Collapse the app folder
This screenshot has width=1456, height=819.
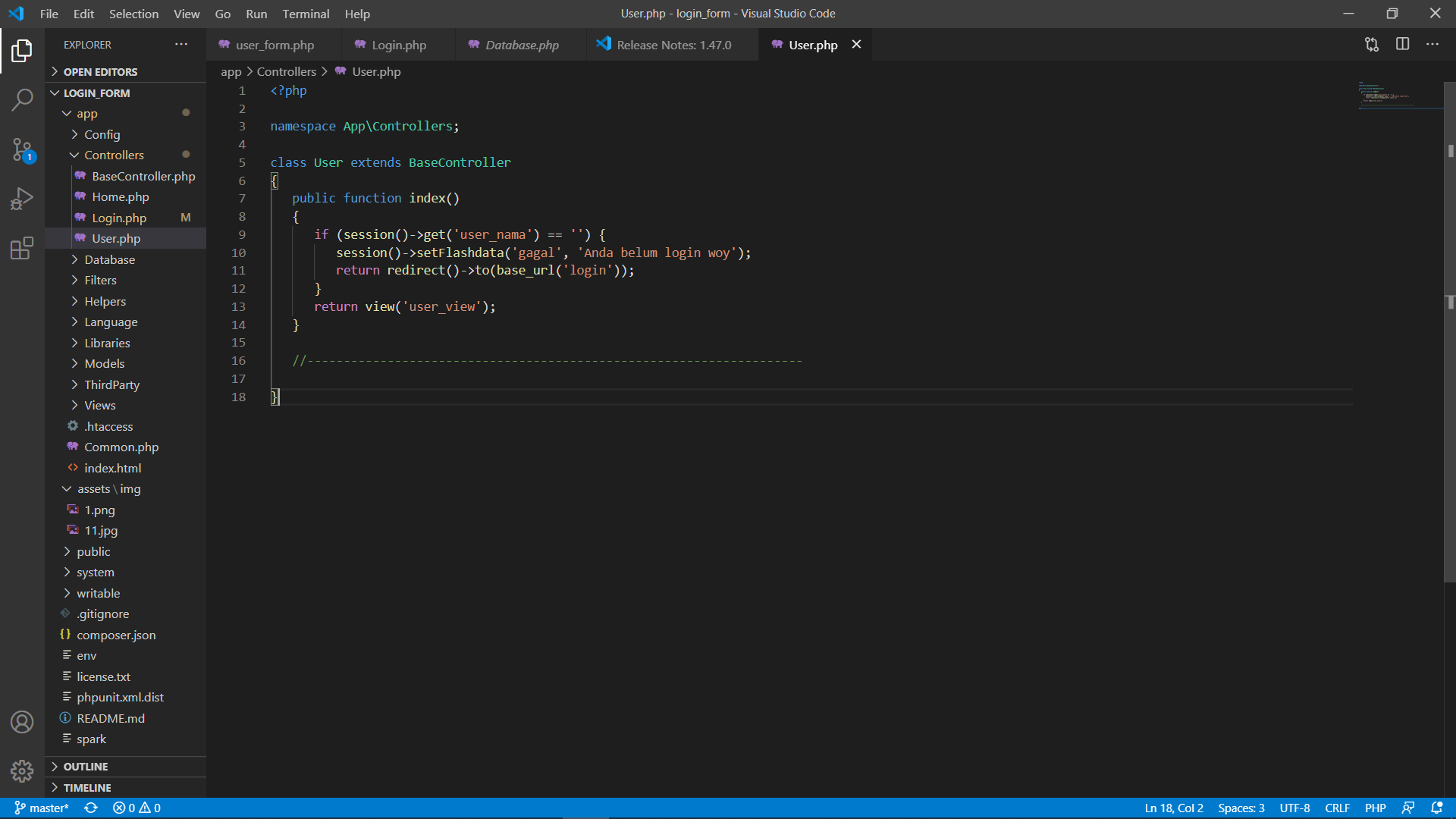click(x=125, y=114)
